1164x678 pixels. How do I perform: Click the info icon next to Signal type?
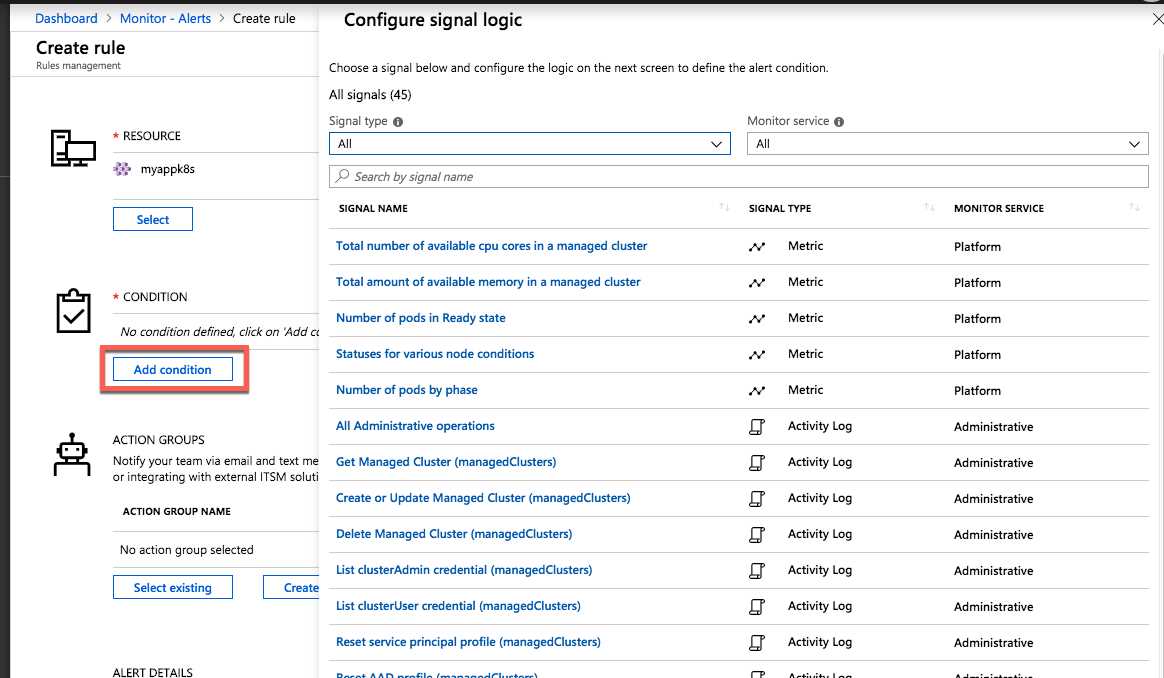tap(396, 120)
